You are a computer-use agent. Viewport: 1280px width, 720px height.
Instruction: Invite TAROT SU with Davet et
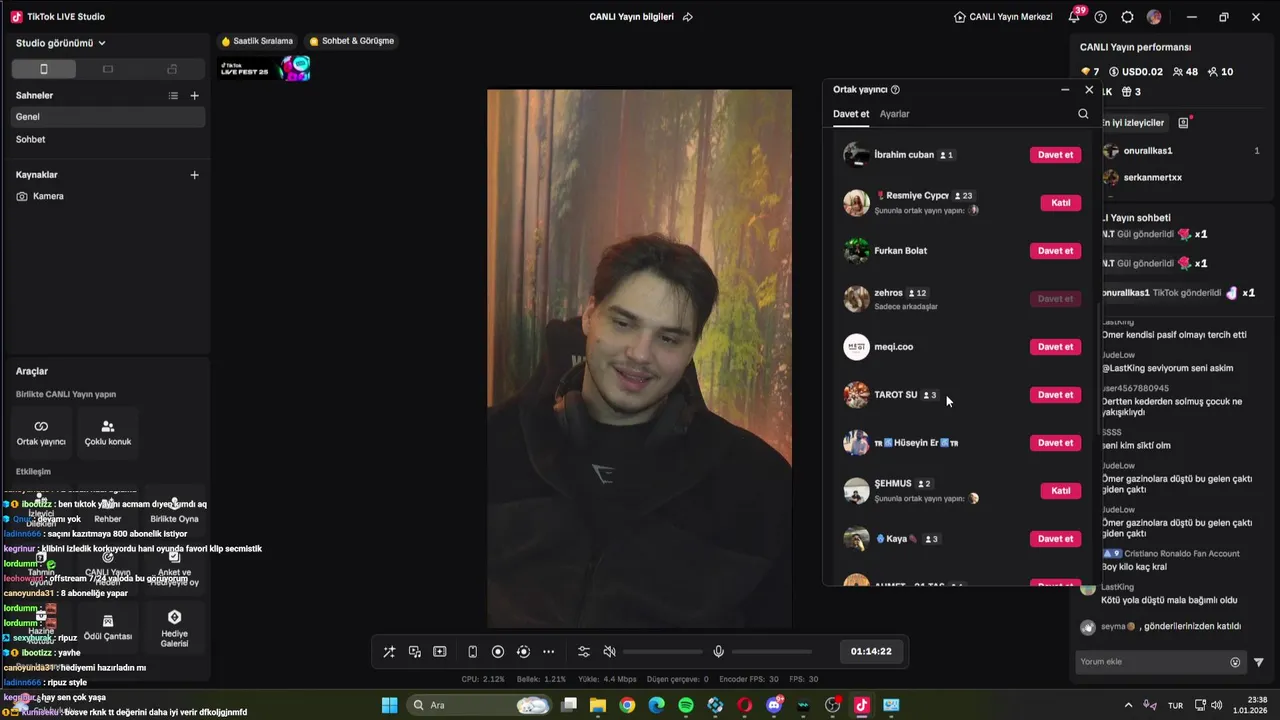tap(1055, 395)
